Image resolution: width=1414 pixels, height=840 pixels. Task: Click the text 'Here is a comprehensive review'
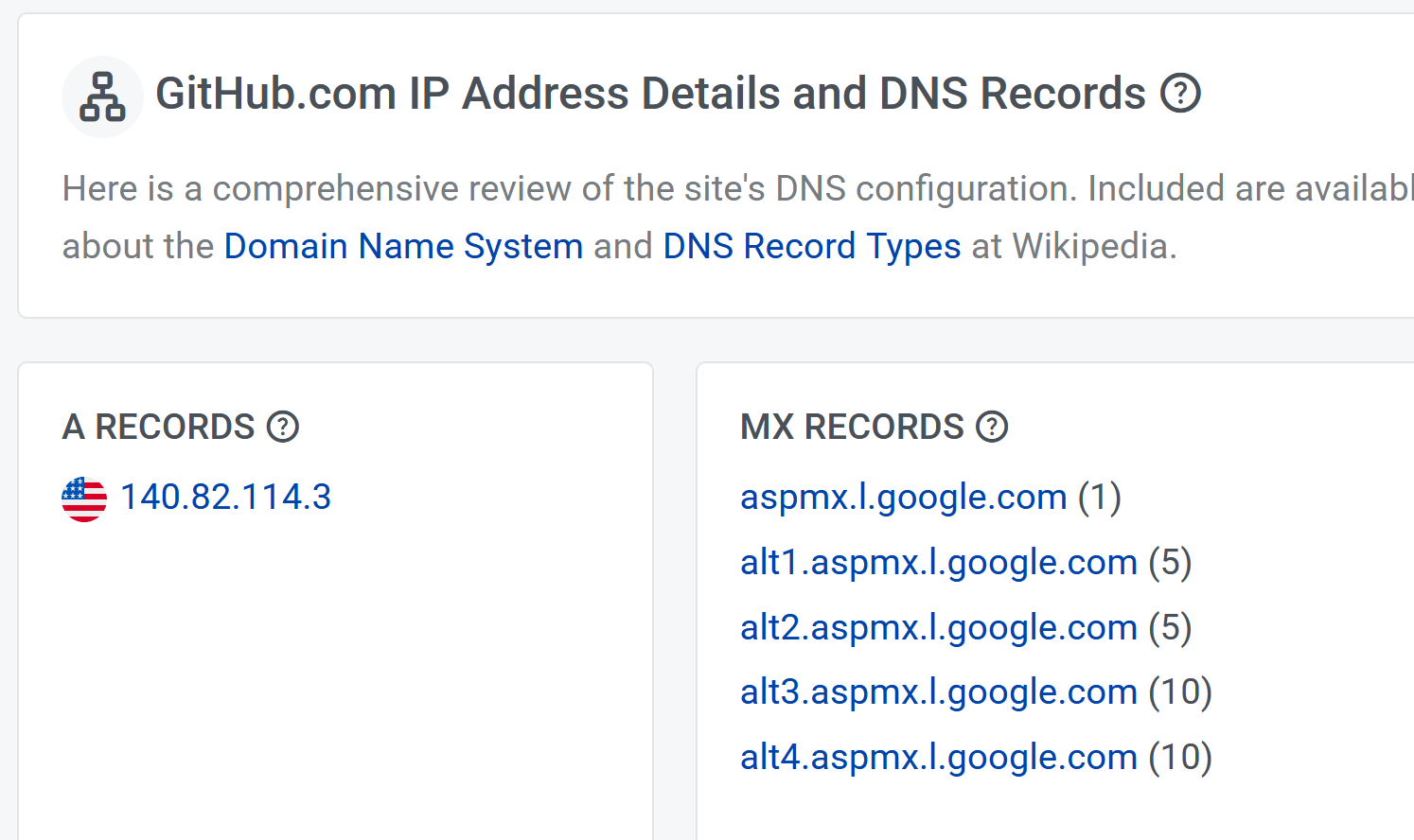pyautogui.click(x=317, y=189)
